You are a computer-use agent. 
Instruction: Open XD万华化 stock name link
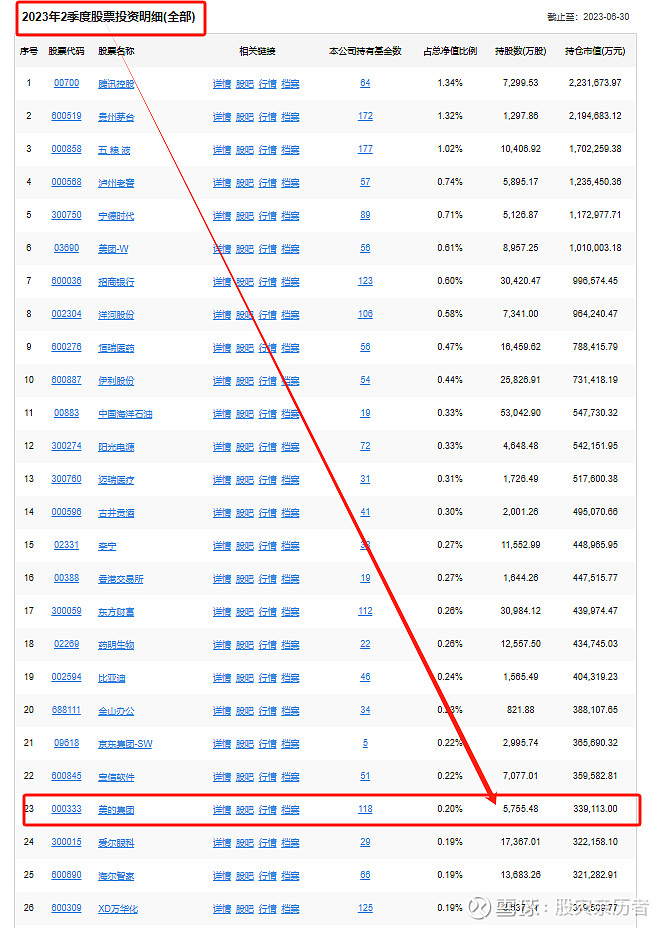[x=118, y=909]
